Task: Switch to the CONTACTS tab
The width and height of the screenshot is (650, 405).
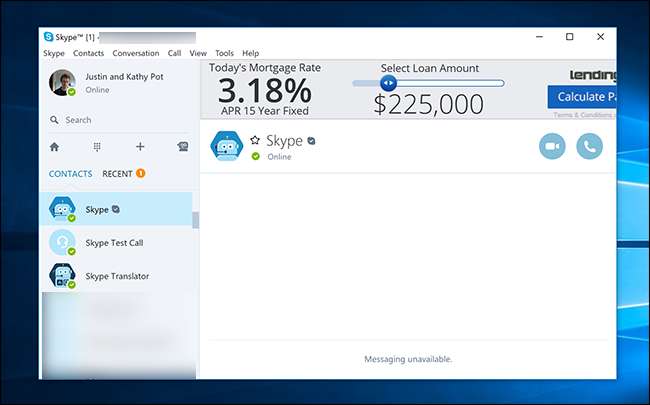Action: pyautogui.click(x=70, y=174)
